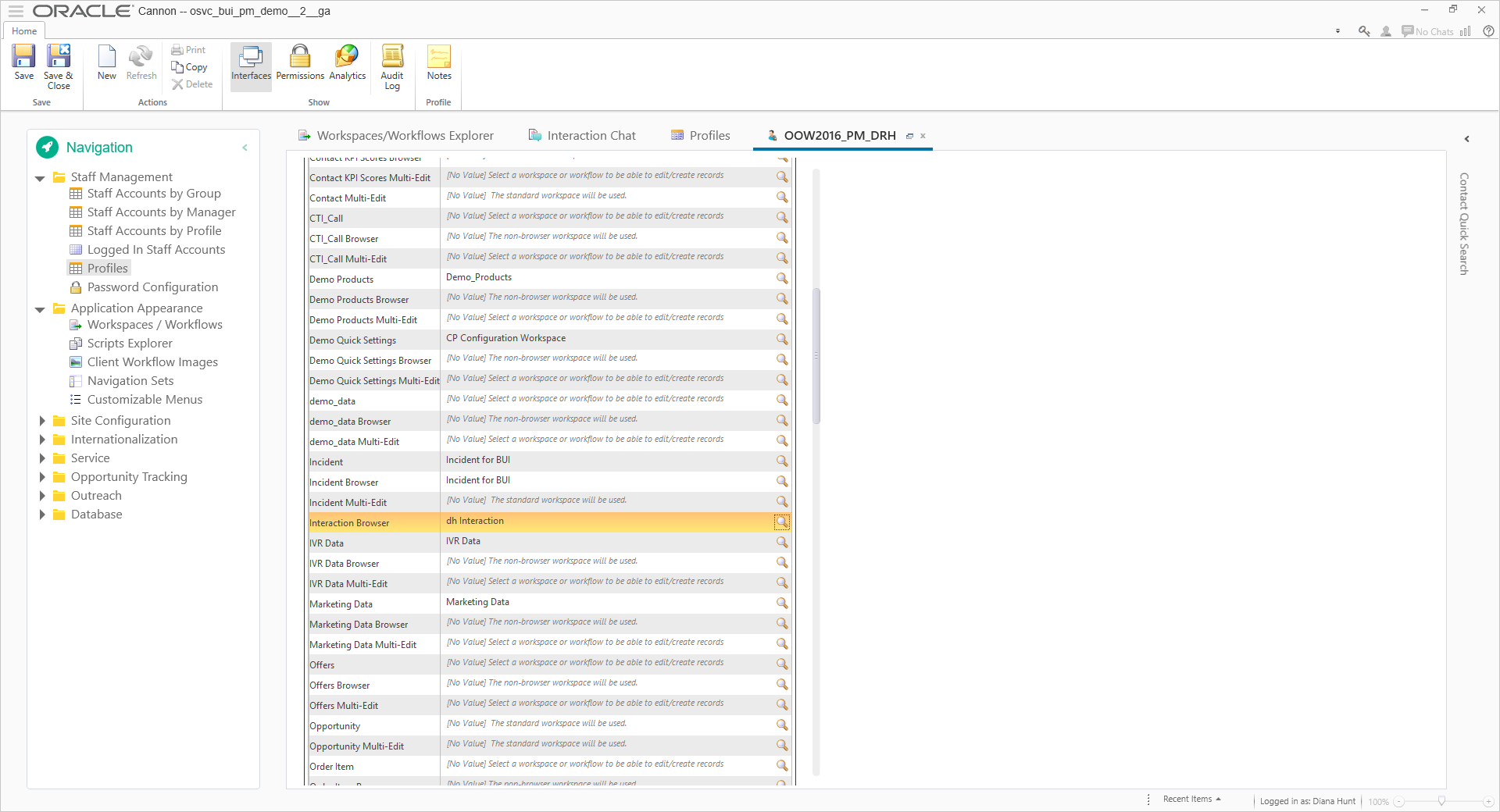Click Delete in the Actions group
1500x812 pixels.
tap(192, 84)
